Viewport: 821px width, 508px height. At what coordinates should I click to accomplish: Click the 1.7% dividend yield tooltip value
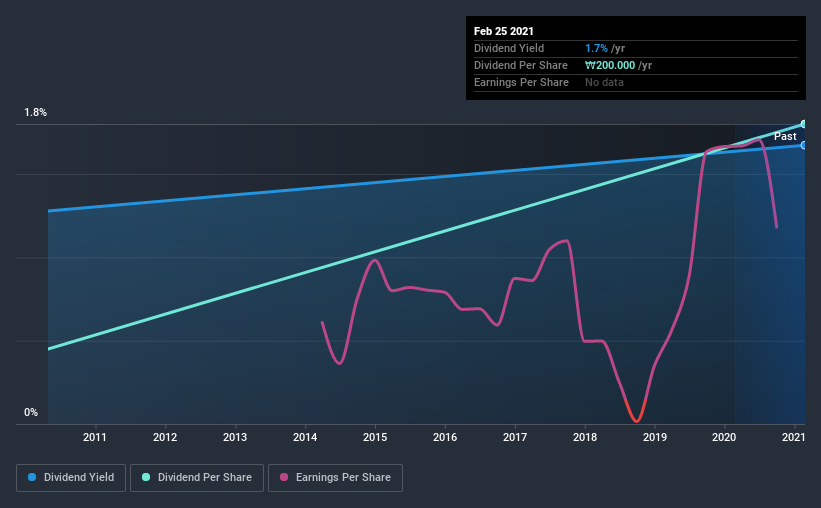(597, 48)
